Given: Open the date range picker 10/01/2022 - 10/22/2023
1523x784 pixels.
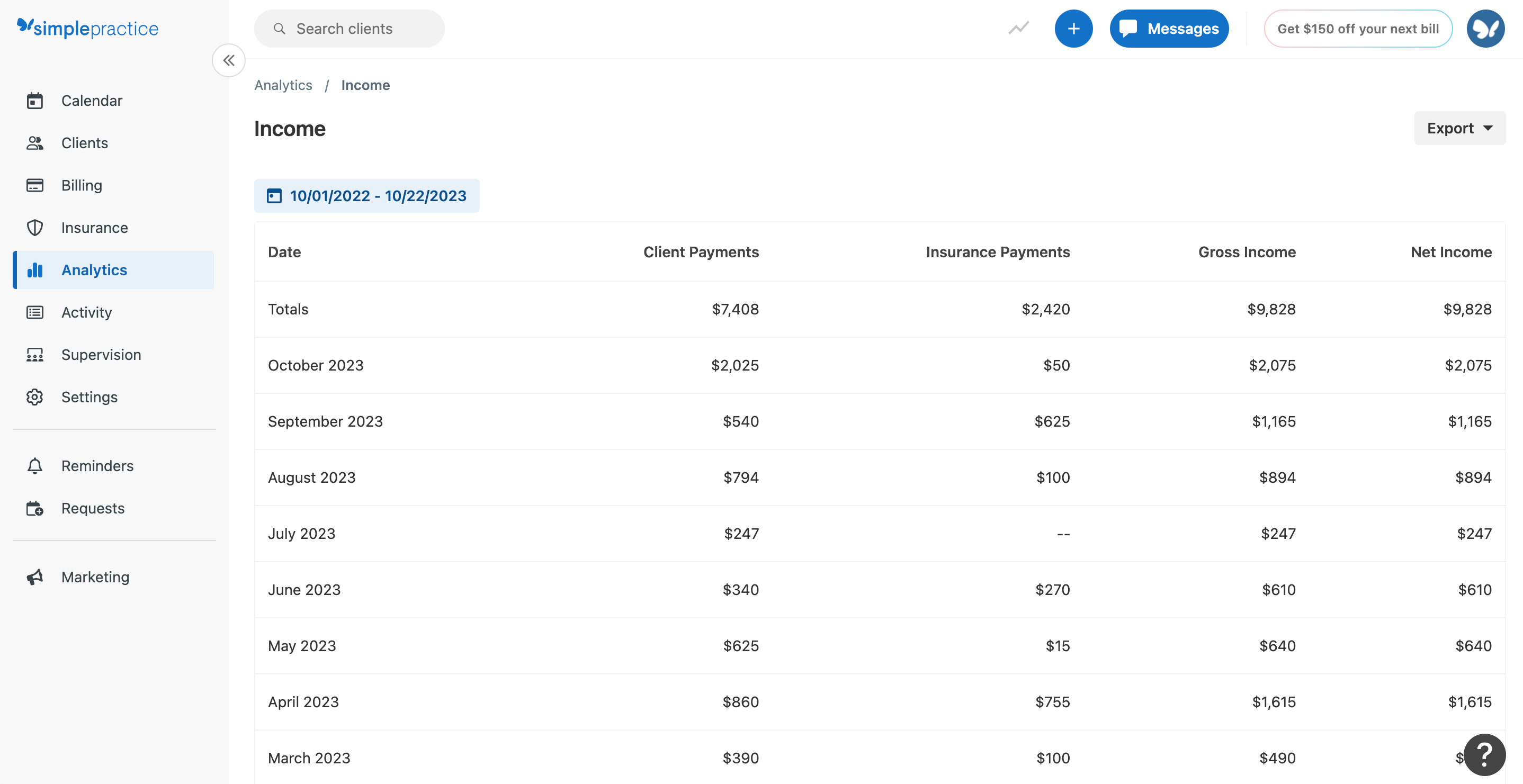Looking at the screenshot, I should click(x=366, y=195).
